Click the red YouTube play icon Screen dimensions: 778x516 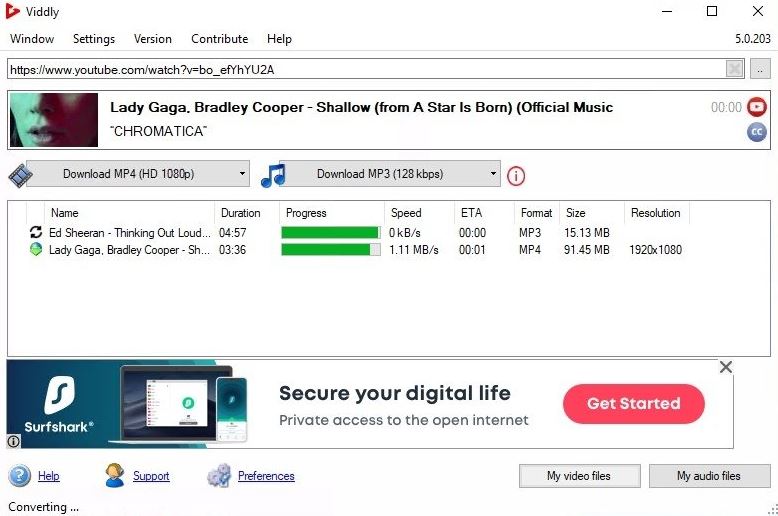(757, 107)
